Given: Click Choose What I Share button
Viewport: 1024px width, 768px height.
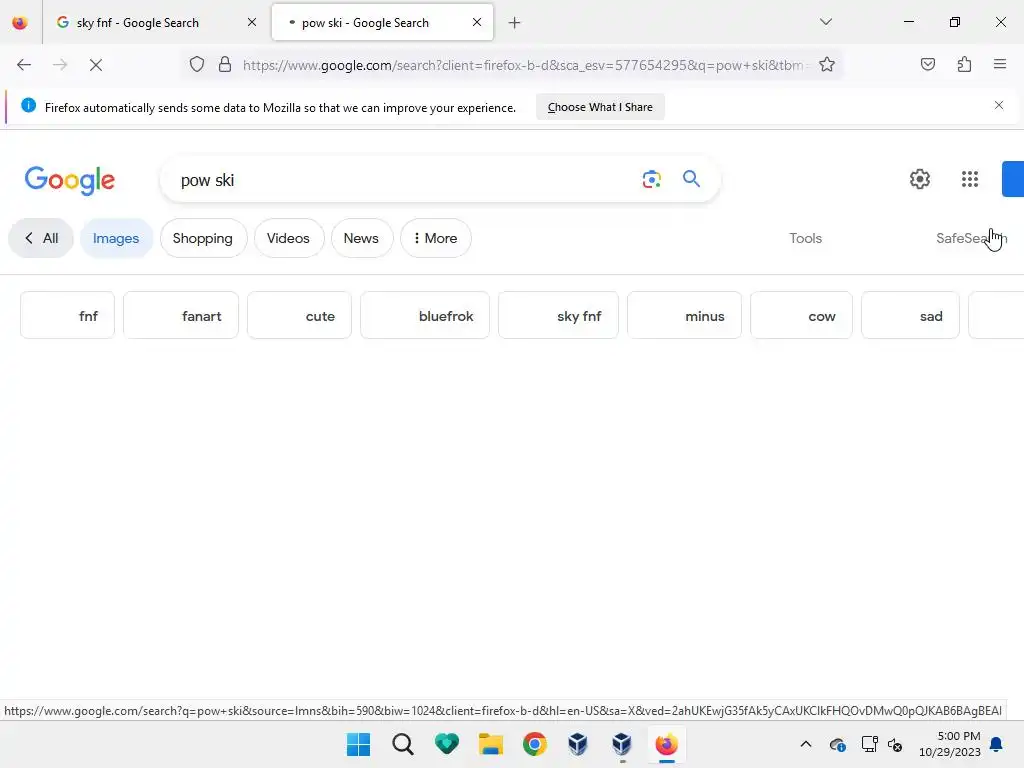Looking at the screenshot, I should point(600,107).
